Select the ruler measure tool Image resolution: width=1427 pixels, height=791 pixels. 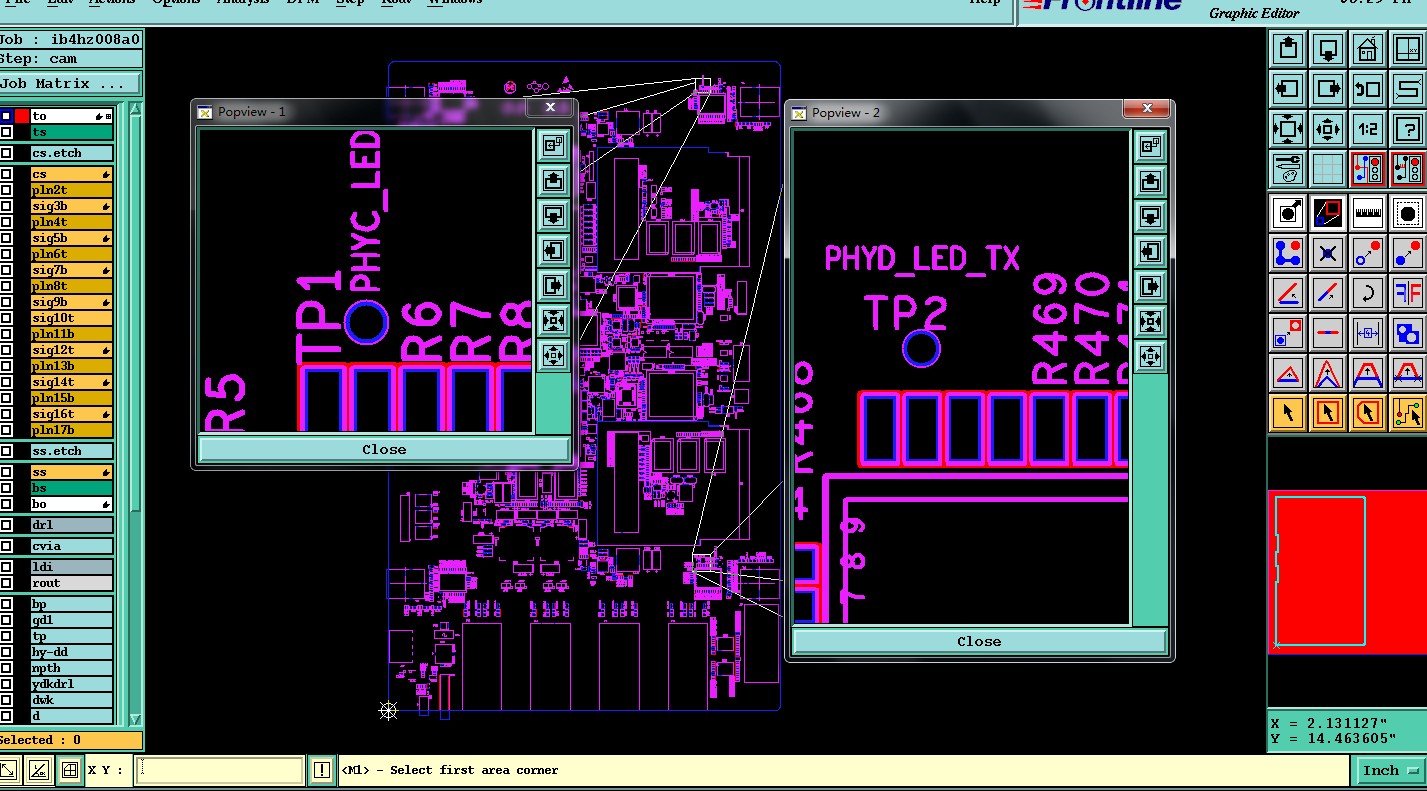click(x=1367, y=213)
